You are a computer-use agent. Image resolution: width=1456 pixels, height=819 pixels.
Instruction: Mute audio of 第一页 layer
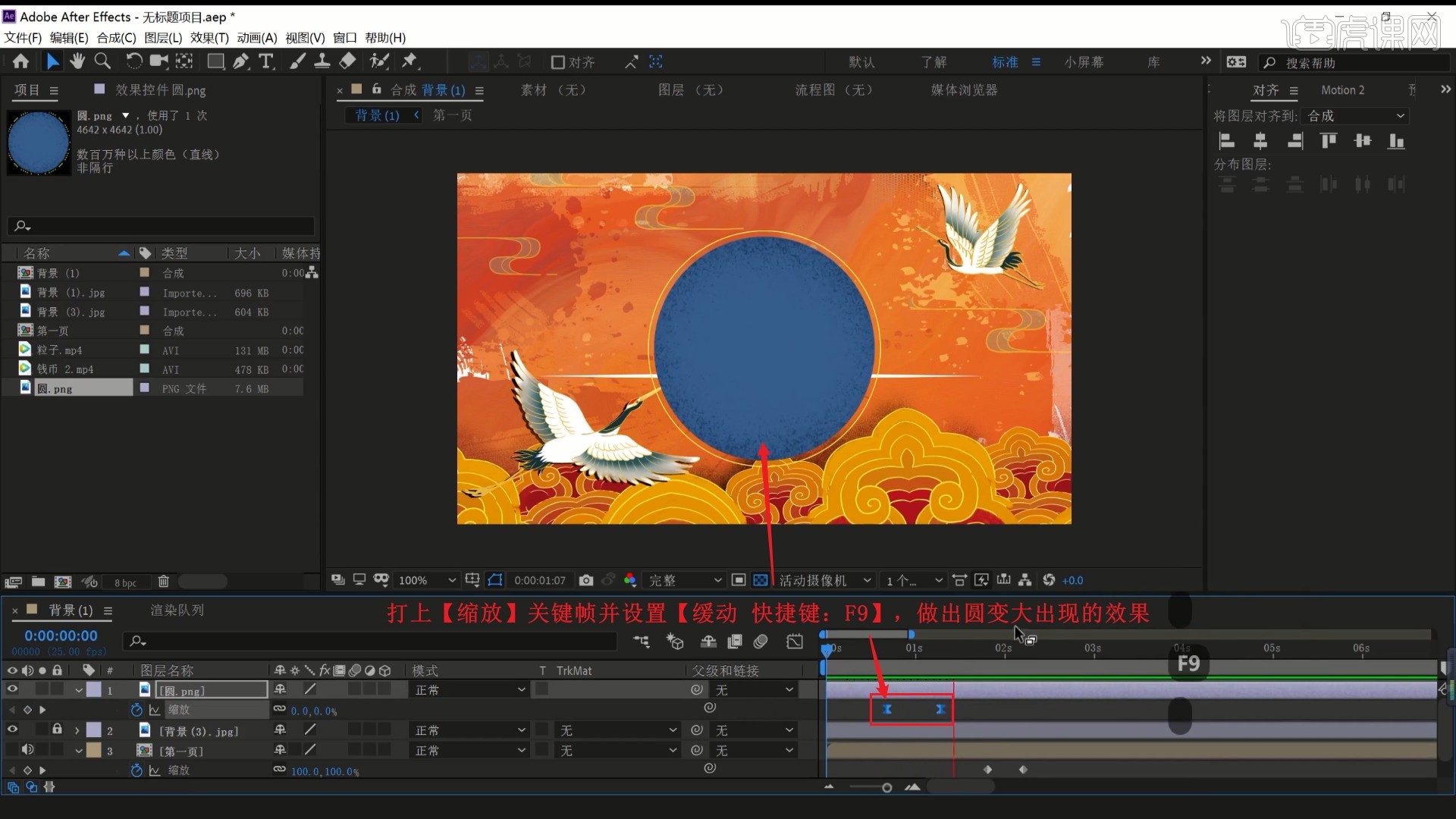[27, 749]
